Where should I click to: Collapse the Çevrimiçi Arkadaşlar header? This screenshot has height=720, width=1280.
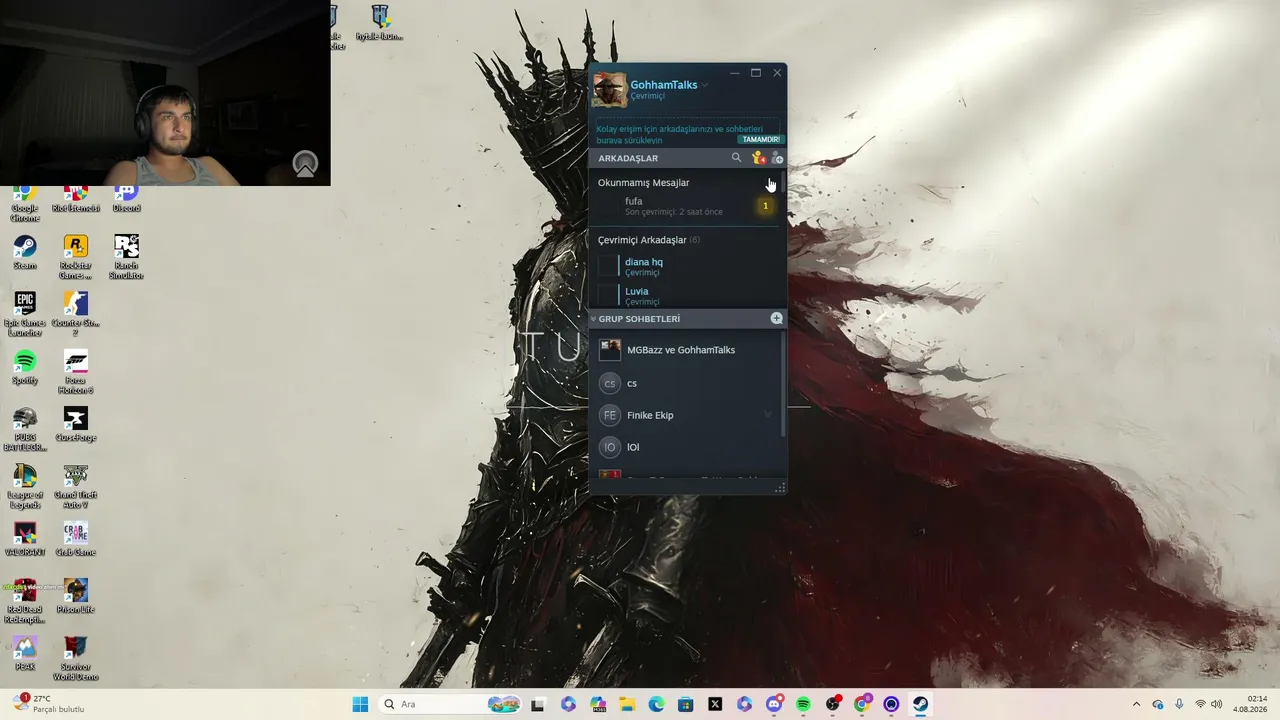click(x=649, y=240)
